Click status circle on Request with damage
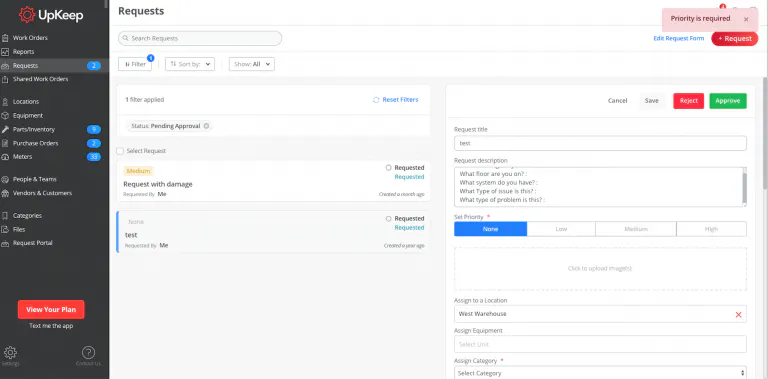Image resolution: width=768 pixels, height=379 pixels. click(x=388, y=167)
